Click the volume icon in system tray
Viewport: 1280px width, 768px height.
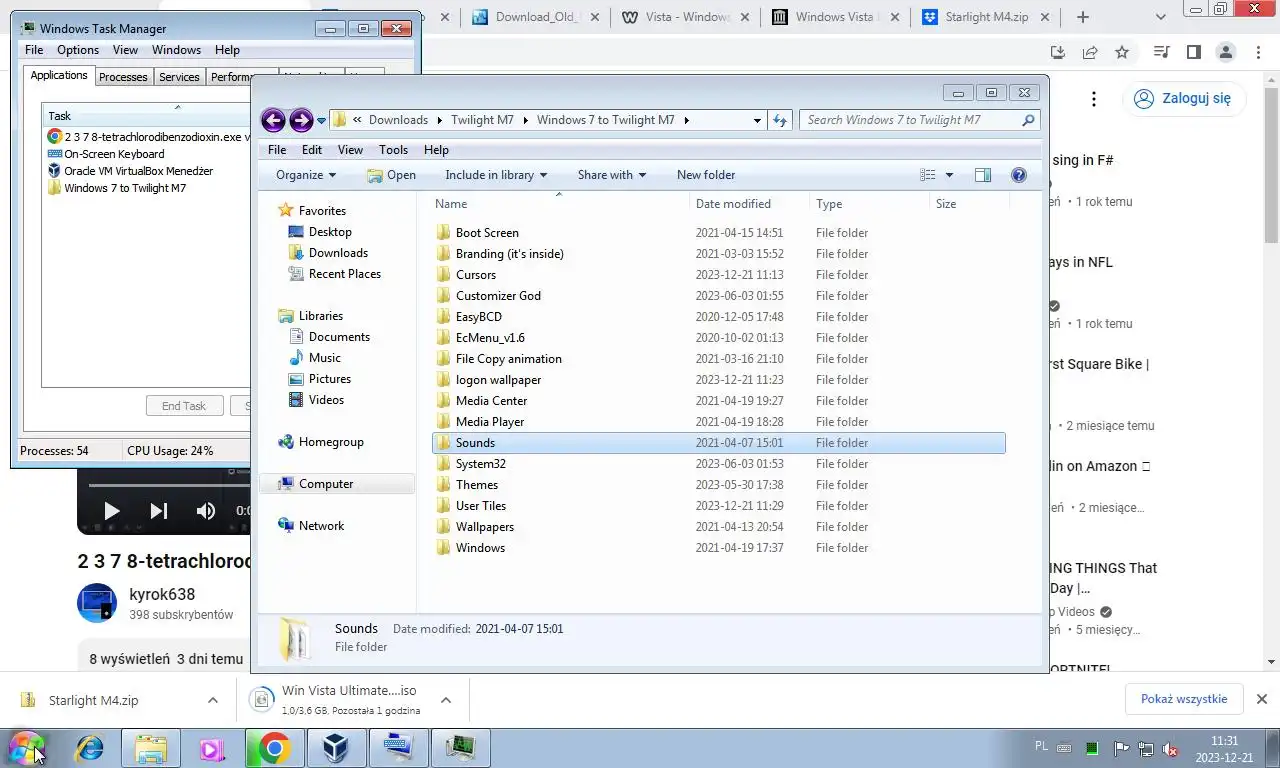pos(1169,748)
